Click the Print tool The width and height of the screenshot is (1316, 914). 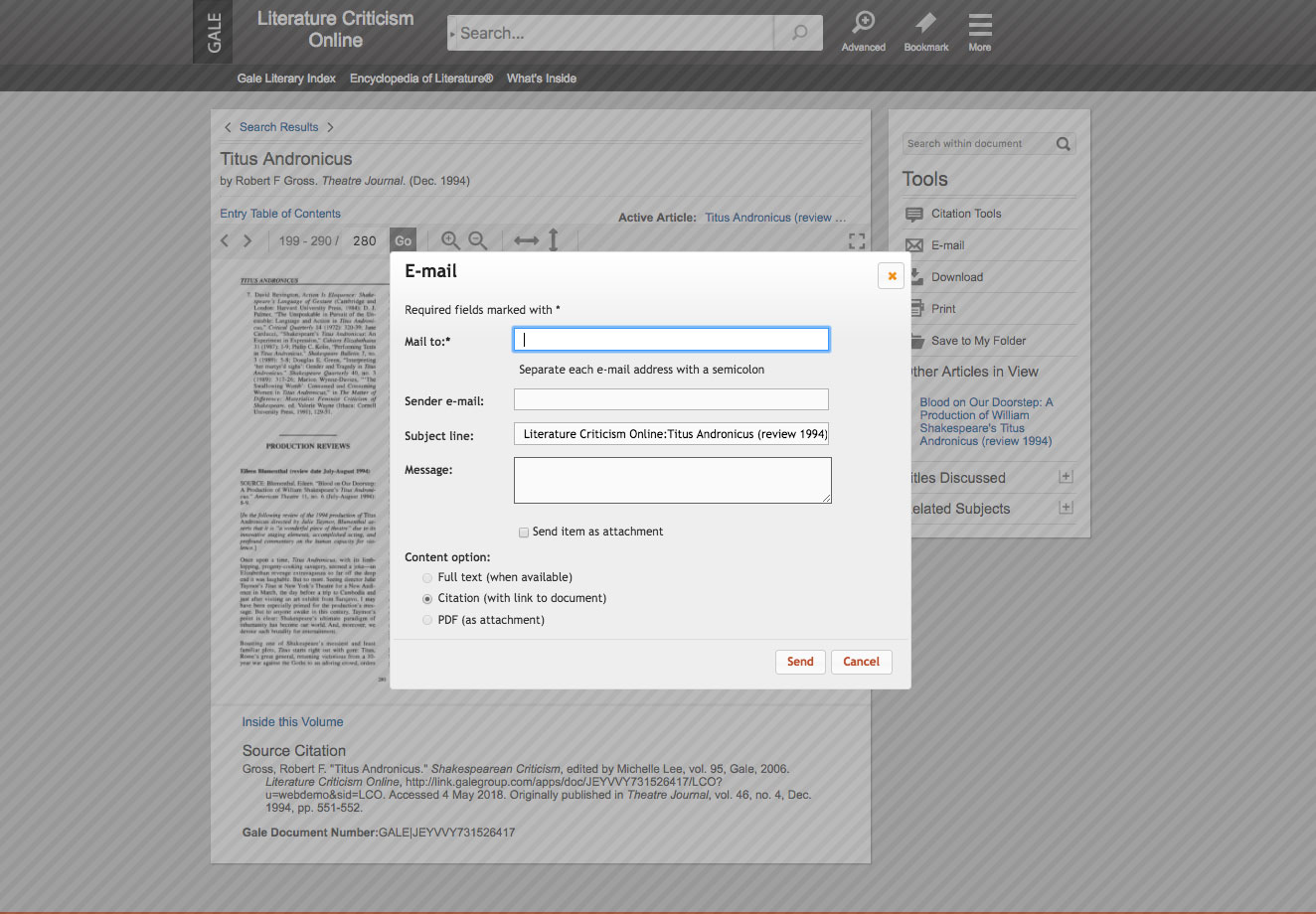point(943,309)
